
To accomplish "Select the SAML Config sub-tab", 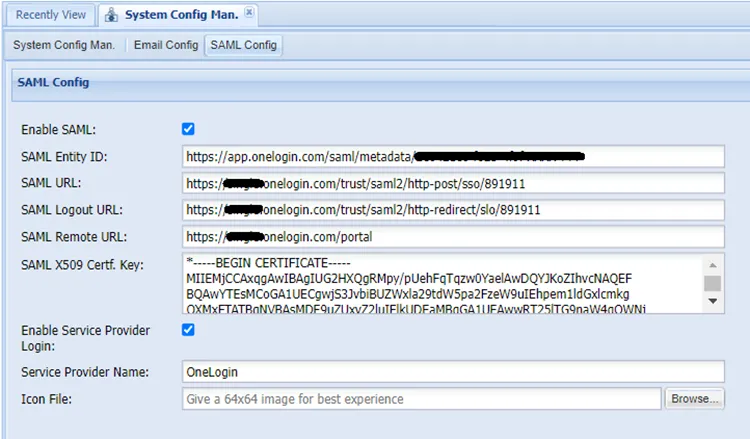I will tap(243, 45).
